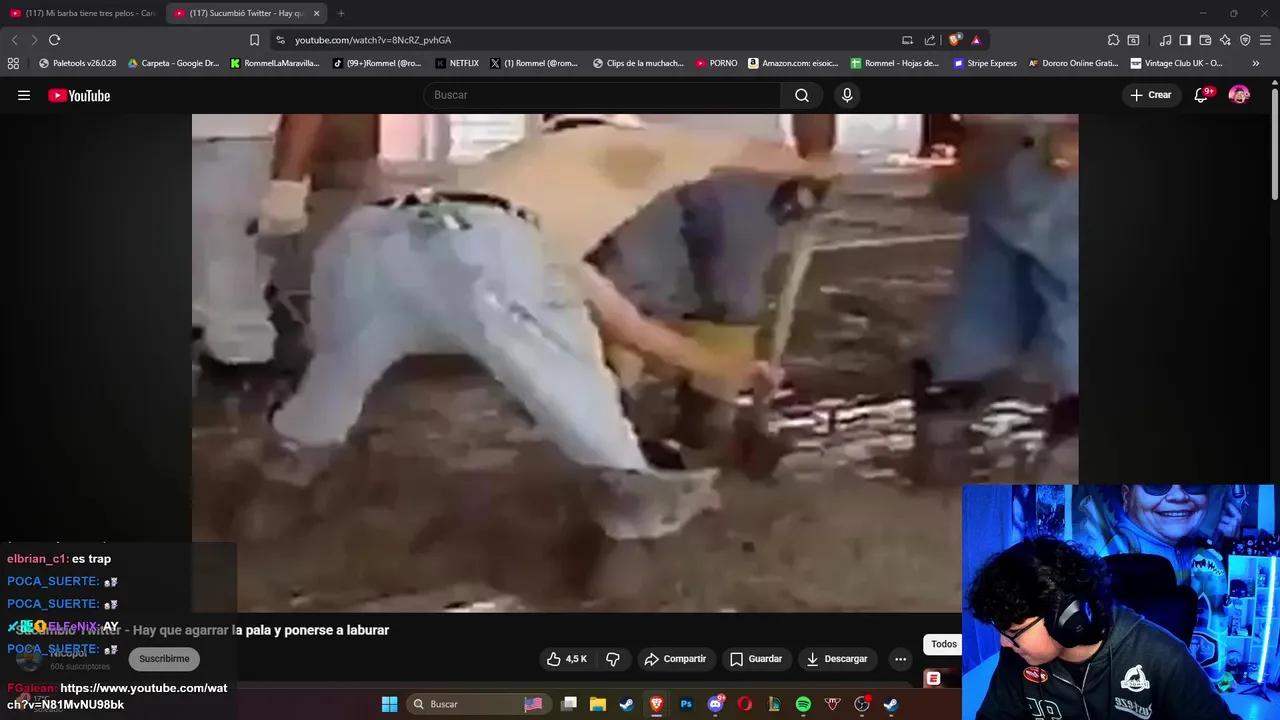Open the Amazon.com bookmark
Image resolution: width=1280 pixels, height=720 pixels.
[793, 63]
